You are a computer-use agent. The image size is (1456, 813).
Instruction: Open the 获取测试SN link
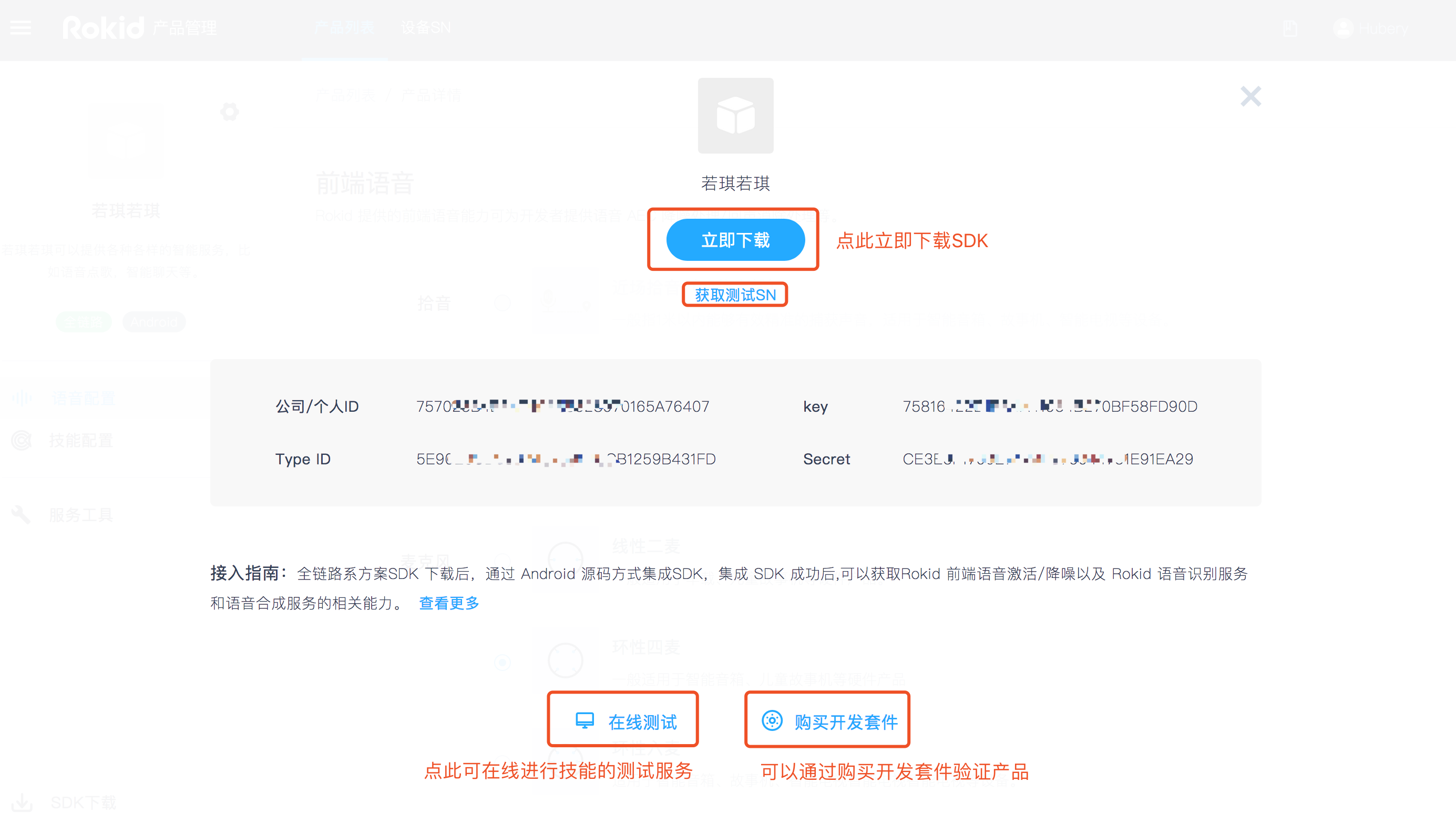(x=735, y=294)
